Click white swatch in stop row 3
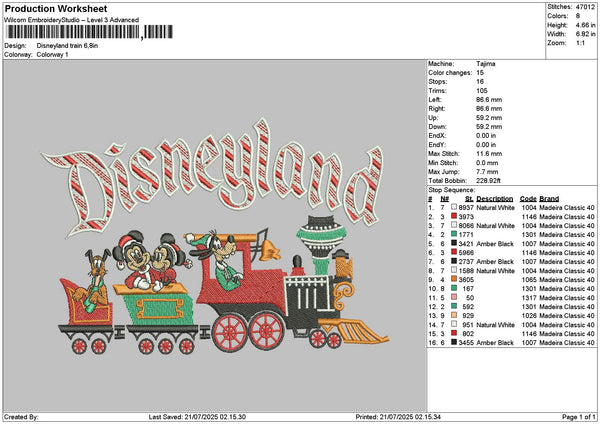600x424 pixels. (x=454, y=225)
